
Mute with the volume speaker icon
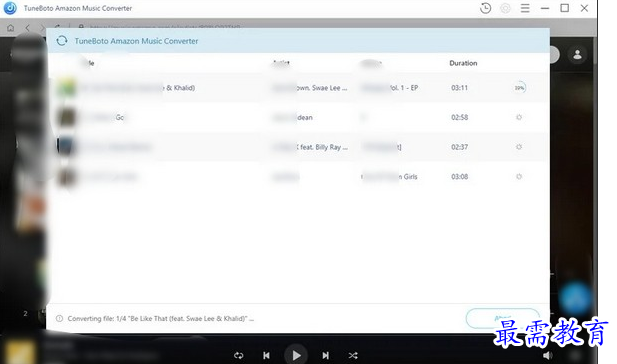tap(547, 355)
